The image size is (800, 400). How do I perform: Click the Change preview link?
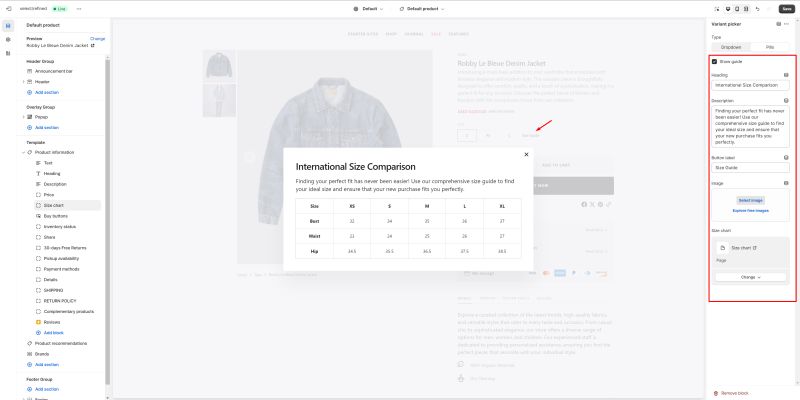[x=97, y=39]
